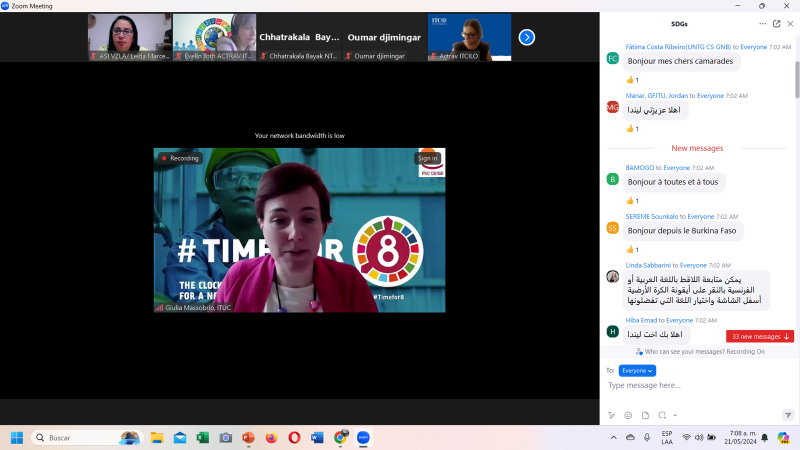The height and width of the screenshot is (450, 800).
Task: Open notifications bell in taskbar
Action: click(764, 438)
